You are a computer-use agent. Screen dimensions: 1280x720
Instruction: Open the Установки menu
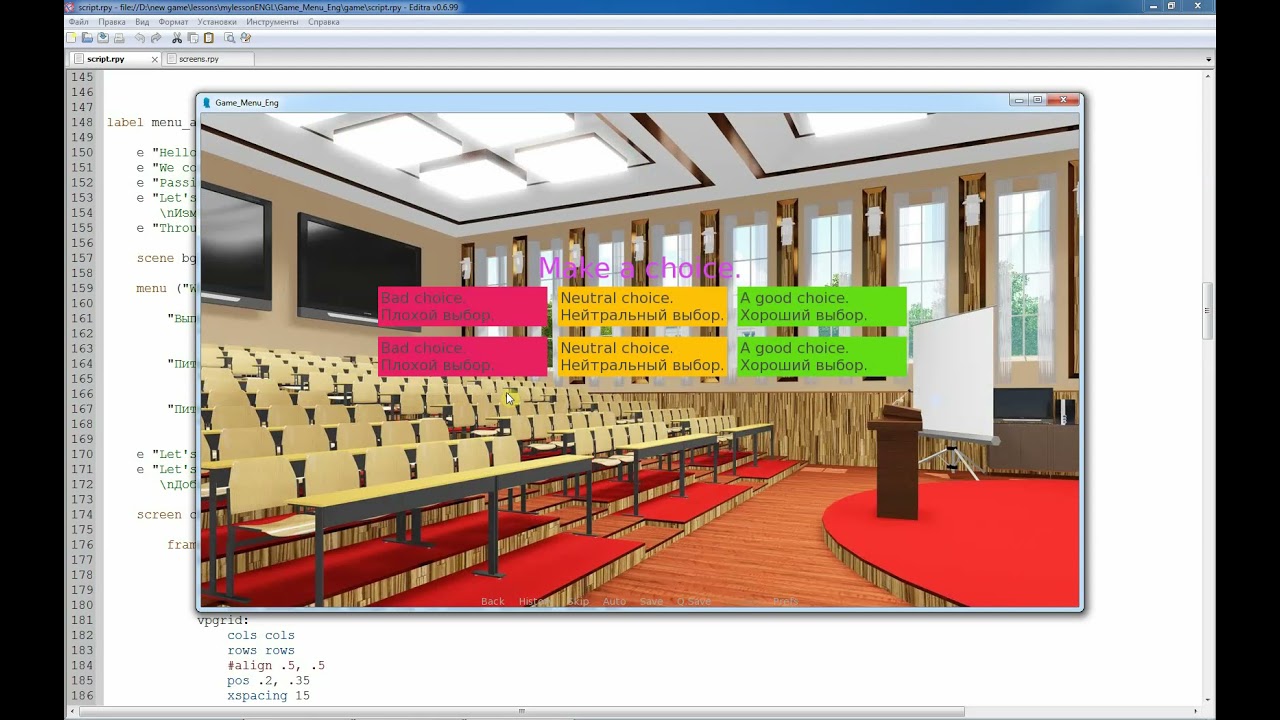point(217,21)
